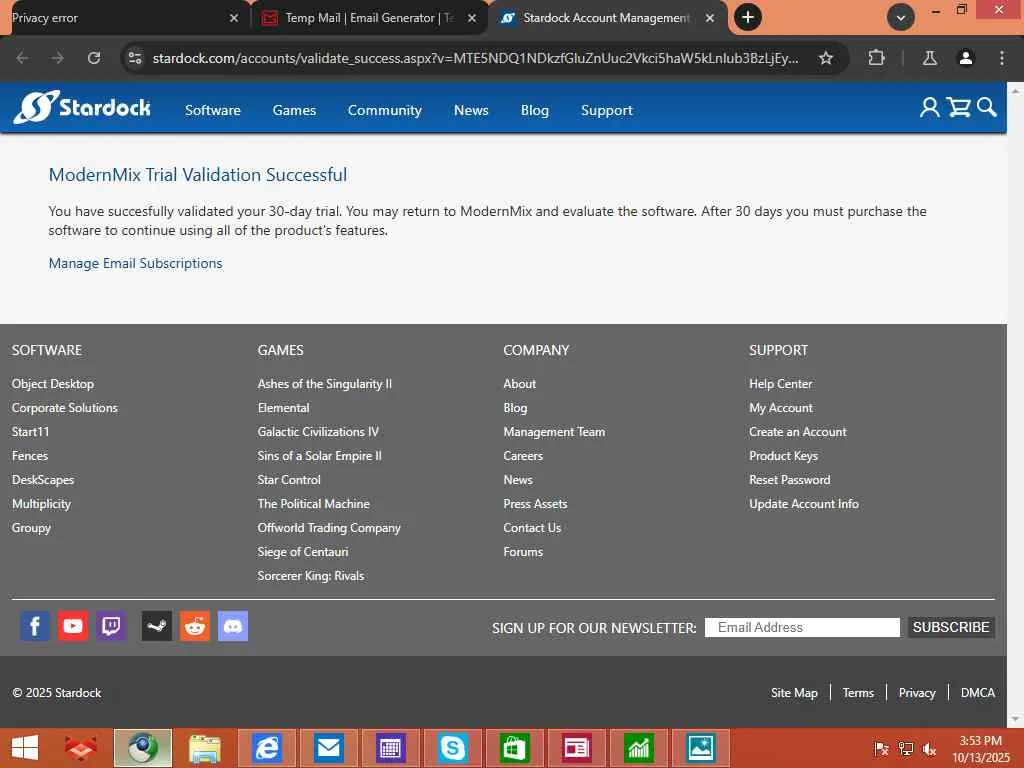The image size is (1024, 768).
Task: Open the Start11 footer link
Action: pyautogui.click(x=31, y=432)
